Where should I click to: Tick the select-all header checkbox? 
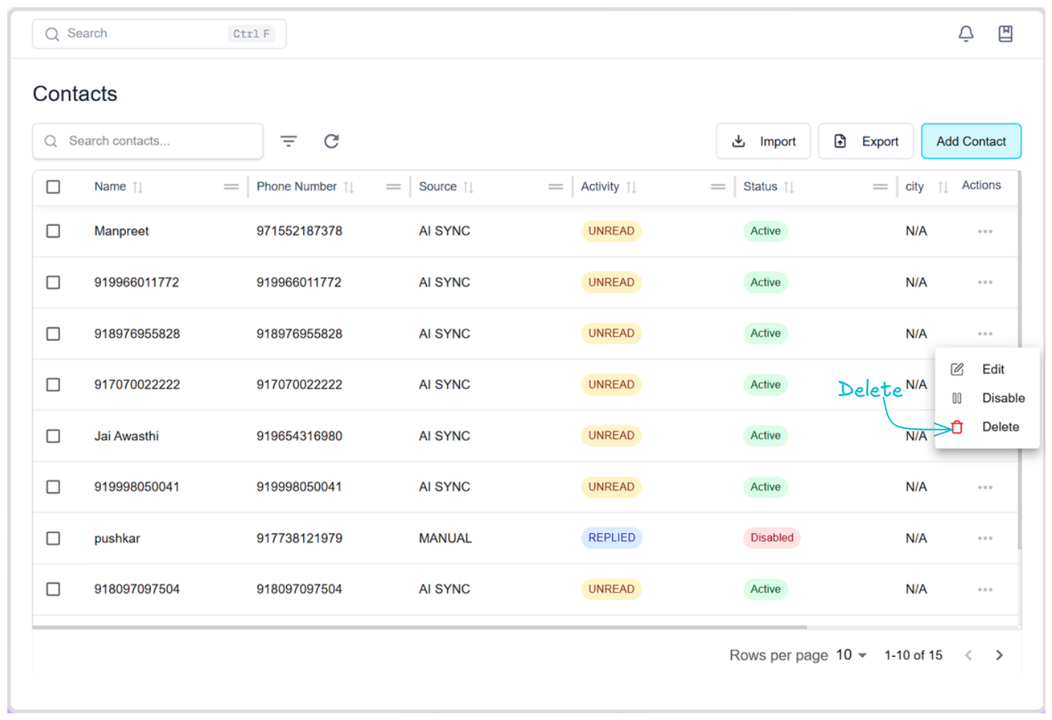[x=53, y=187]
